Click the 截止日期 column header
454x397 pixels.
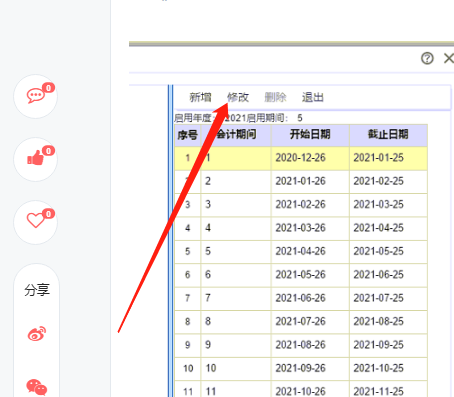tap(388, 135)
